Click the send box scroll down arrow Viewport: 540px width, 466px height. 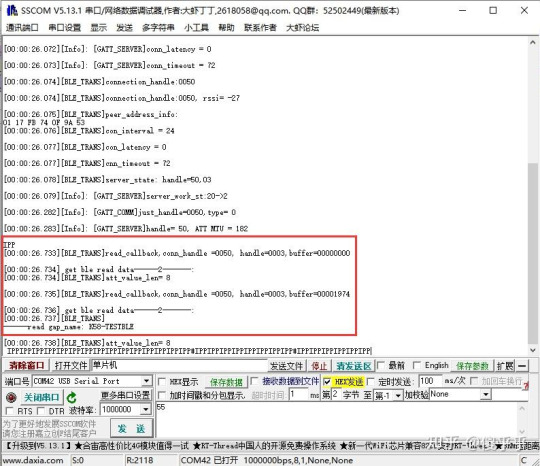click(x=522, y=432)
